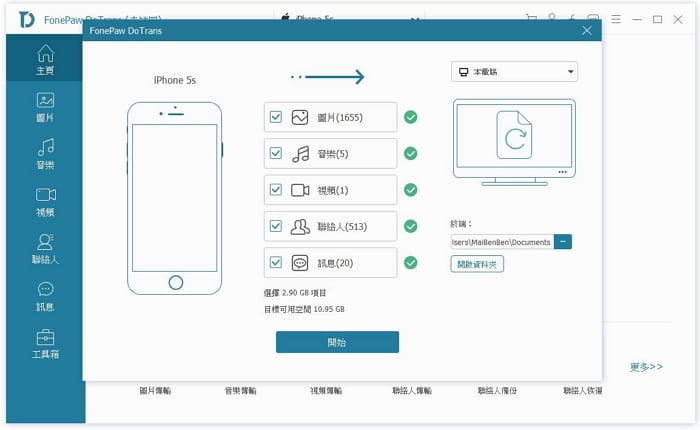Select 視頻傳輸 in the main window
Image resolution: width=700 pixels, height=430 pixels.
(x=326, y=391)
